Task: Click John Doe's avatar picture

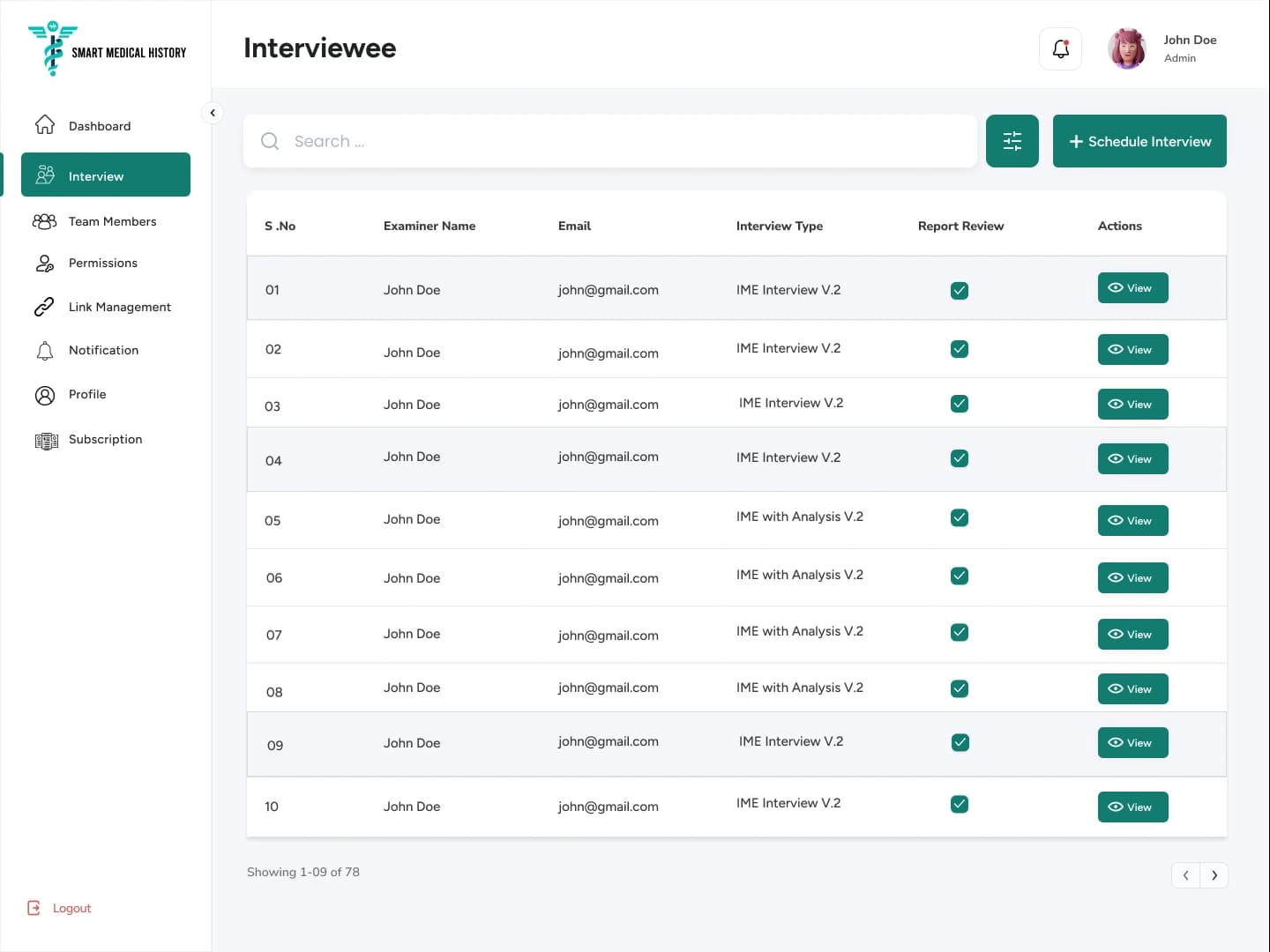Action: pos(1128,48)
